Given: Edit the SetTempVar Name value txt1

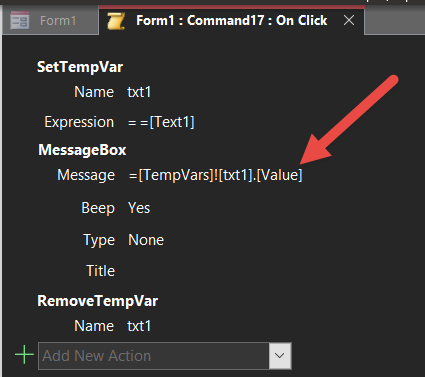Looking at the screenshot, I should [x=139, y=92].
